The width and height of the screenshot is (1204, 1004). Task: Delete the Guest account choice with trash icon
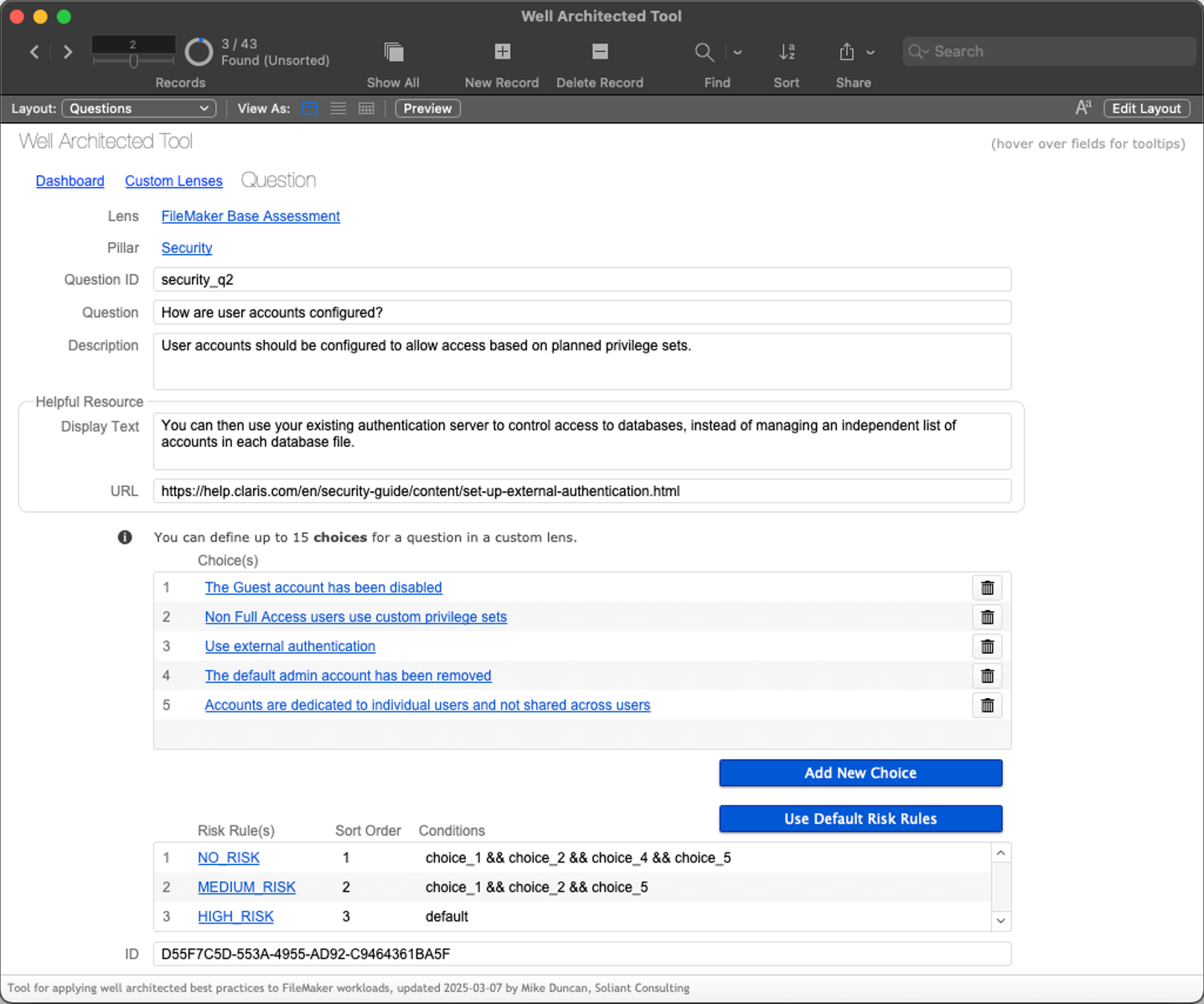[x=987, y=587]
